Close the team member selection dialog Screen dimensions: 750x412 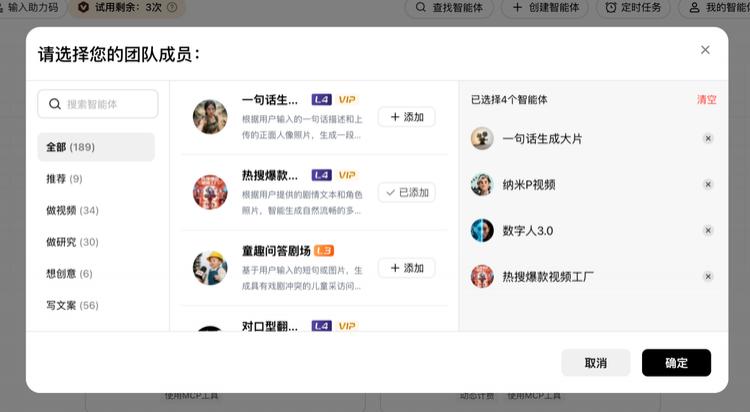coord(705,50)
